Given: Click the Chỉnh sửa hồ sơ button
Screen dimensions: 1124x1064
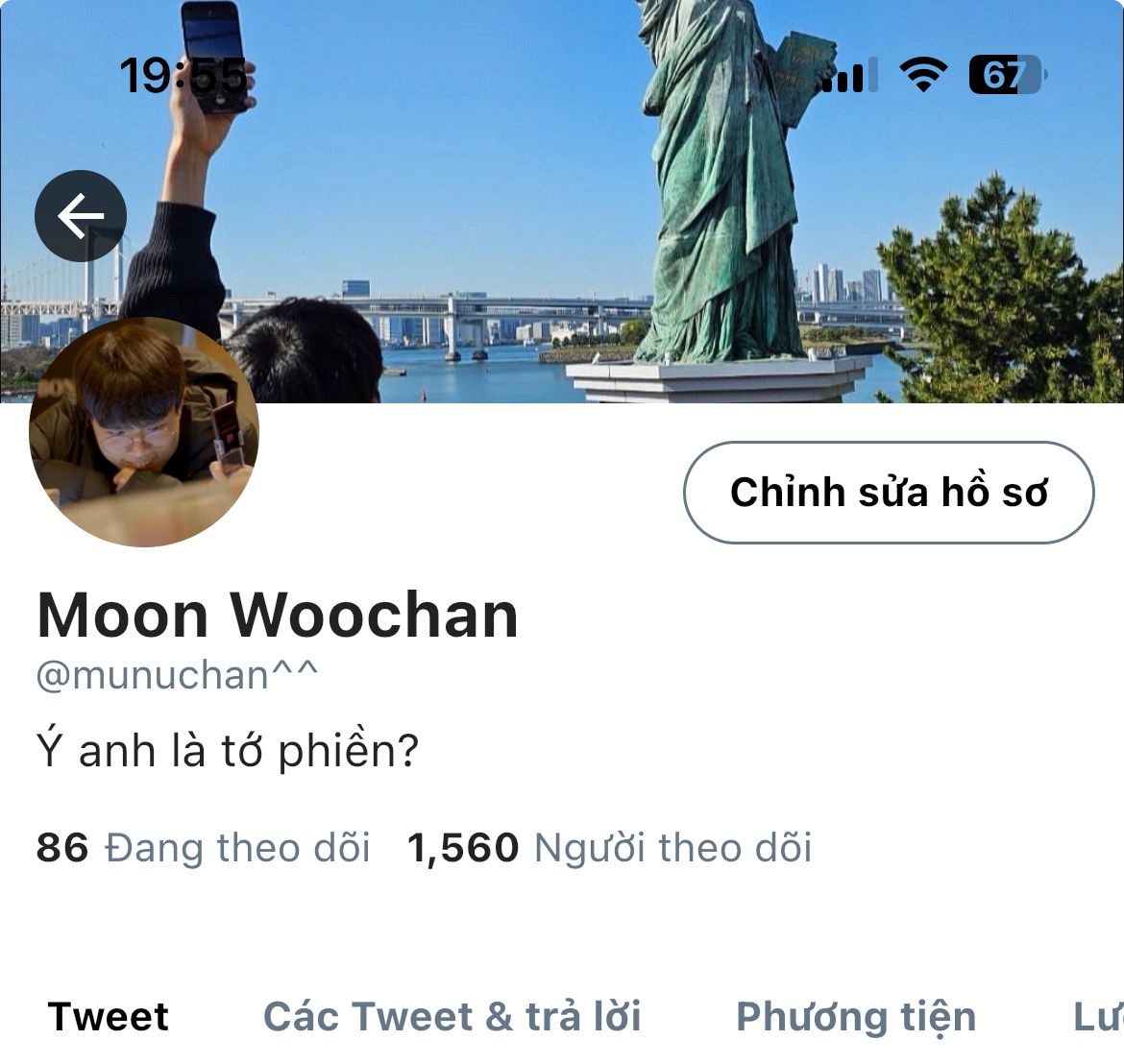Looking at the screenshot, I should point(889,493).
